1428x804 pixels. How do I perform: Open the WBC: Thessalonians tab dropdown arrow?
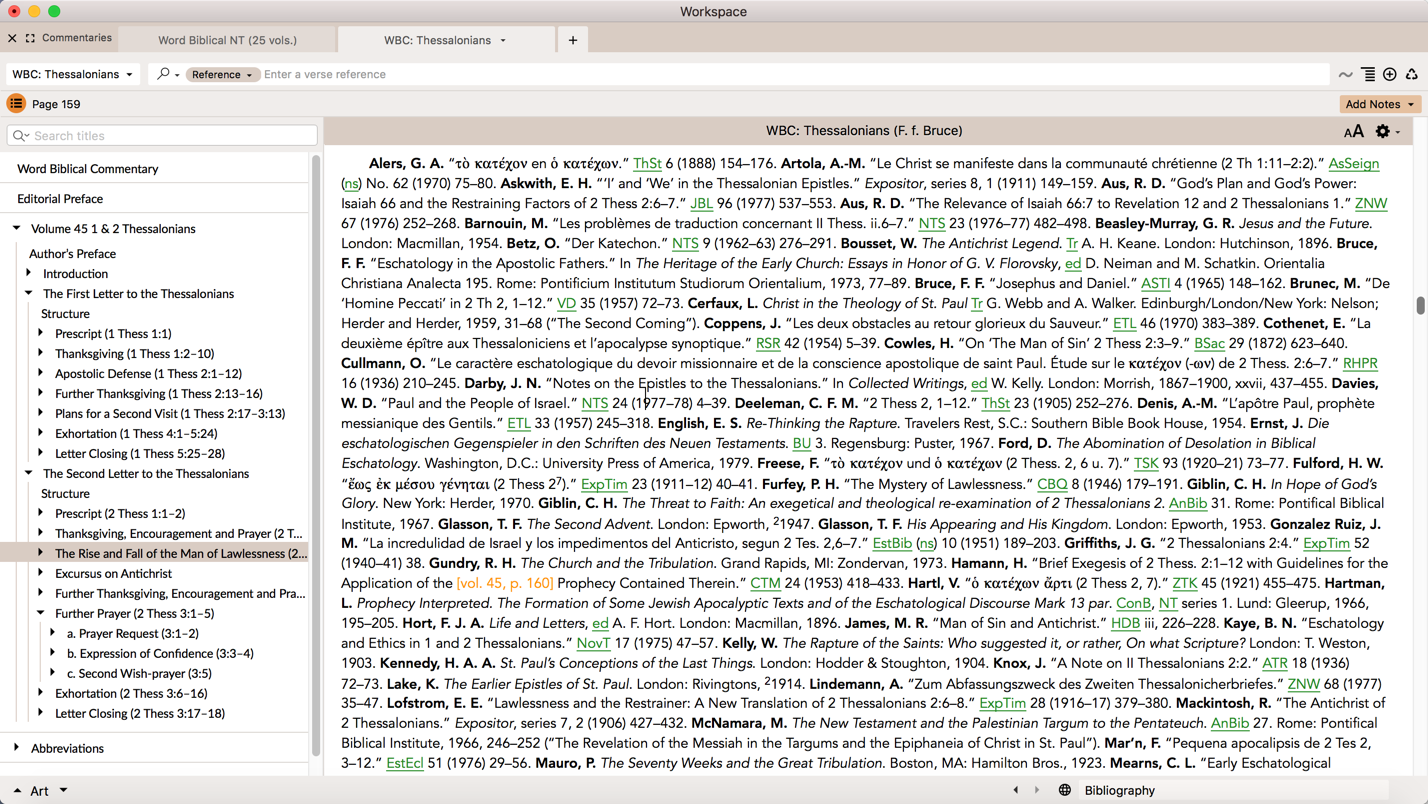[x=503, y=41]
